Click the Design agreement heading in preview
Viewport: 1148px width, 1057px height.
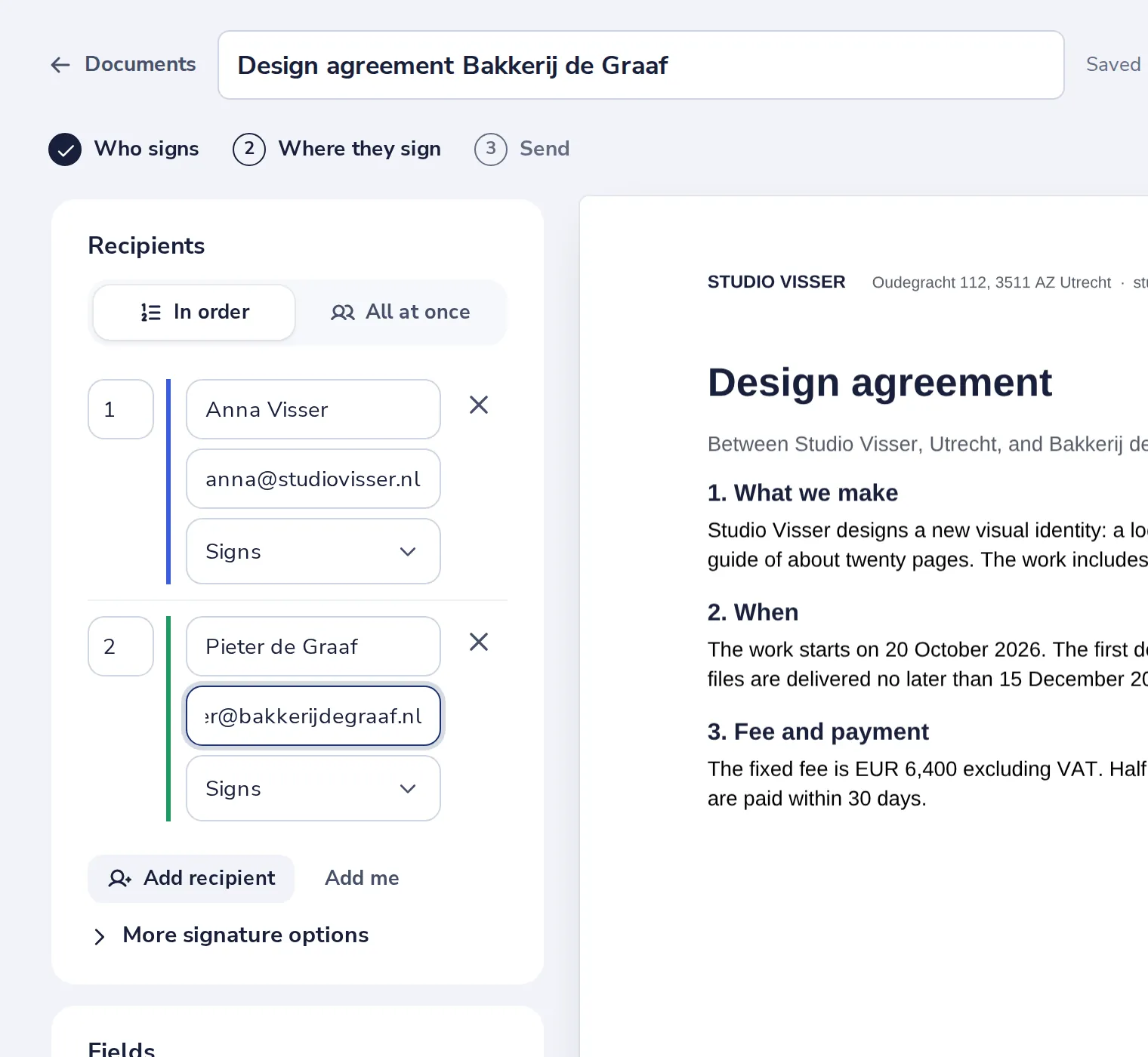coord(879,382)
